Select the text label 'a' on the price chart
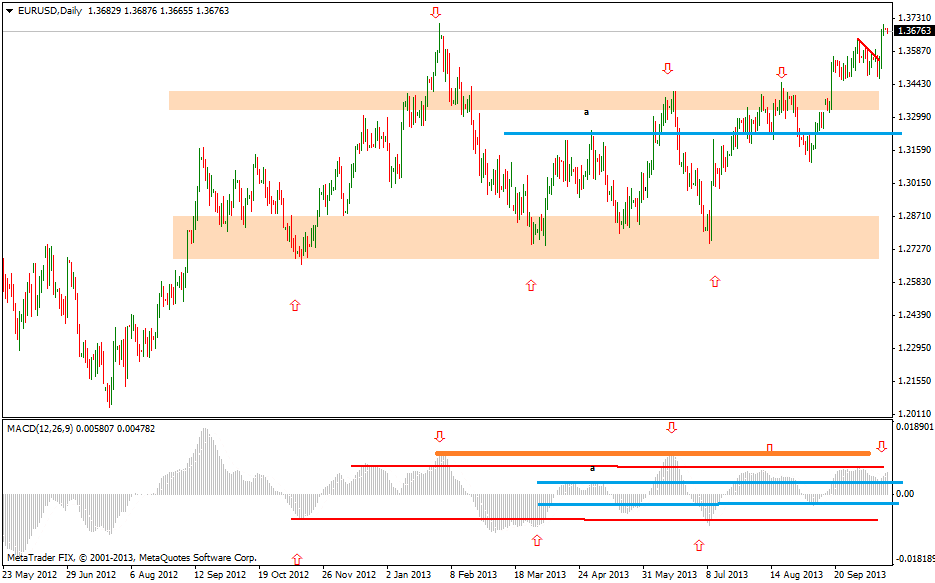This screenshot has height=583, width=935. point(586,113)
